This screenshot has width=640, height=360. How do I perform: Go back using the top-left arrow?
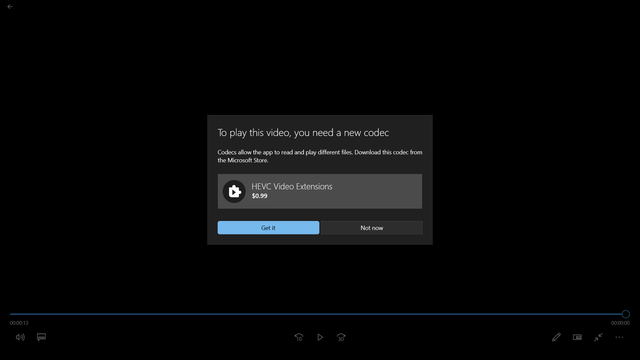click(10, 7)
